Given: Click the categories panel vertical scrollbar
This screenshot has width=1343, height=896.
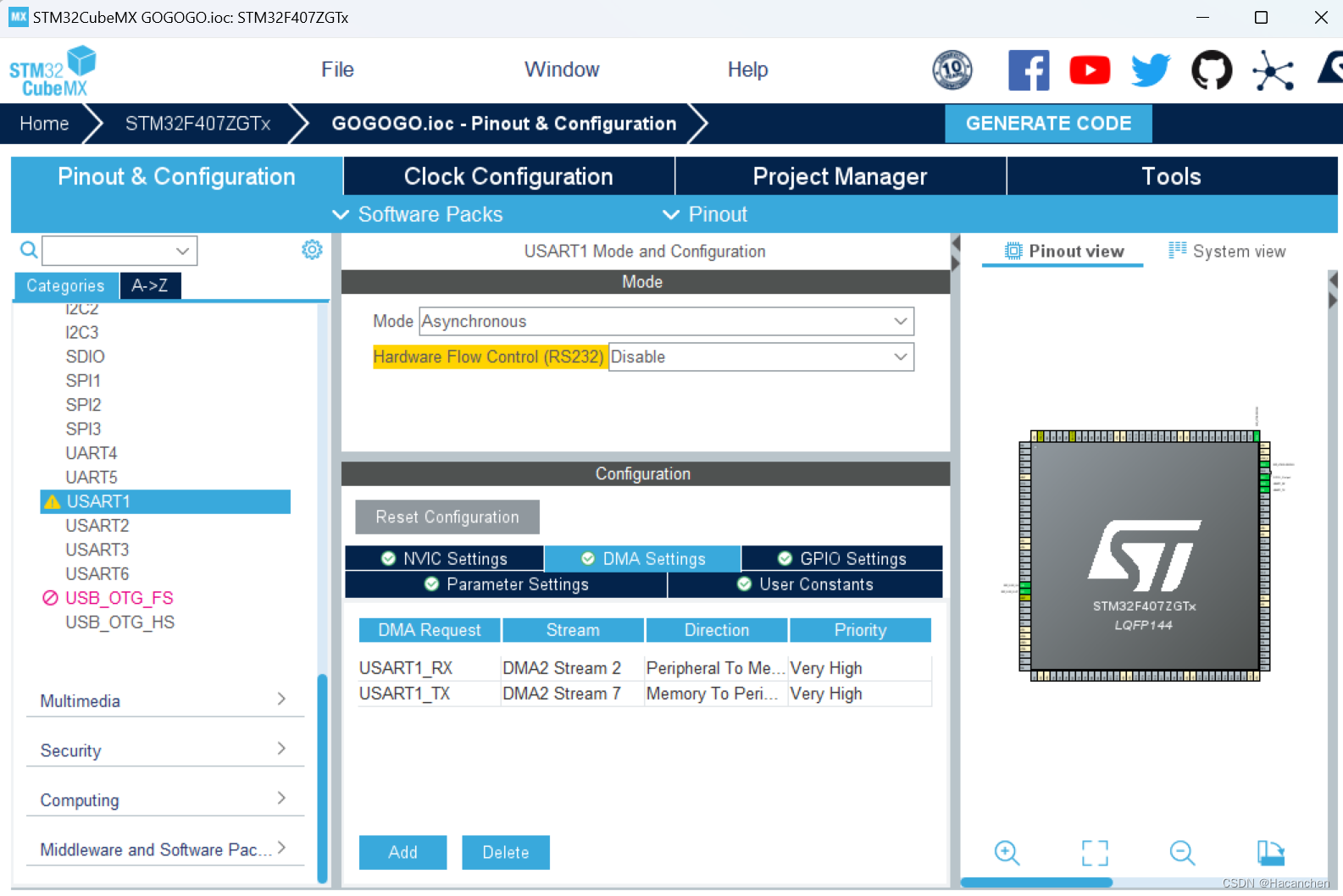Looking at the screenshot, I should point(322,777).
